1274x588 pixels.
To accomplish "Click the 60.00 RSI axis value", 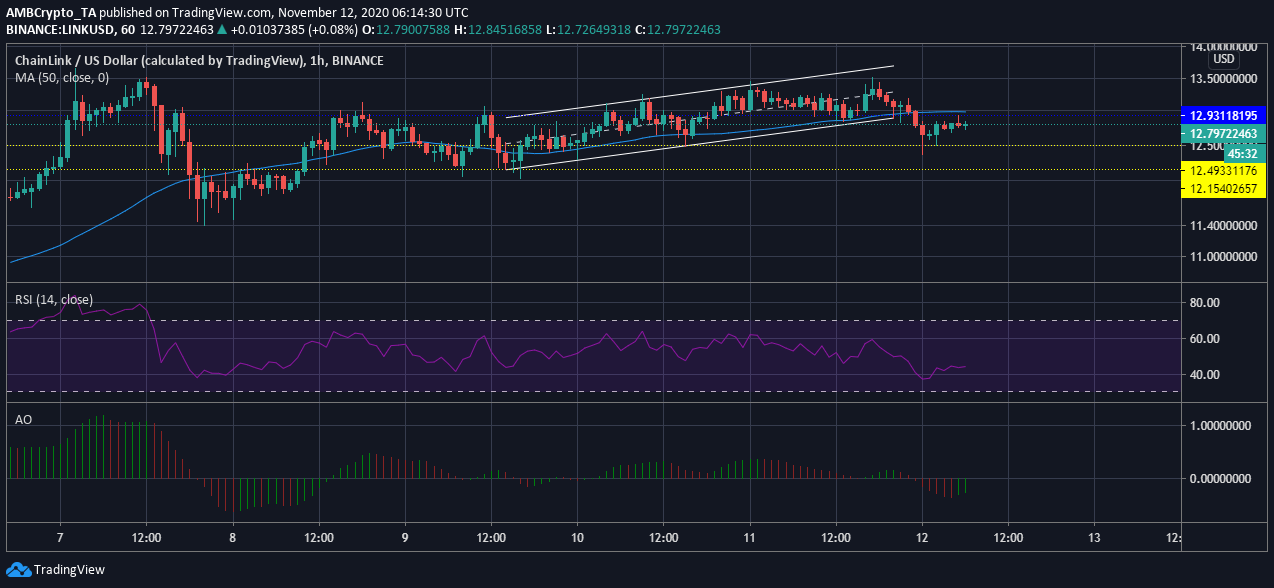I will (1203, 339).
